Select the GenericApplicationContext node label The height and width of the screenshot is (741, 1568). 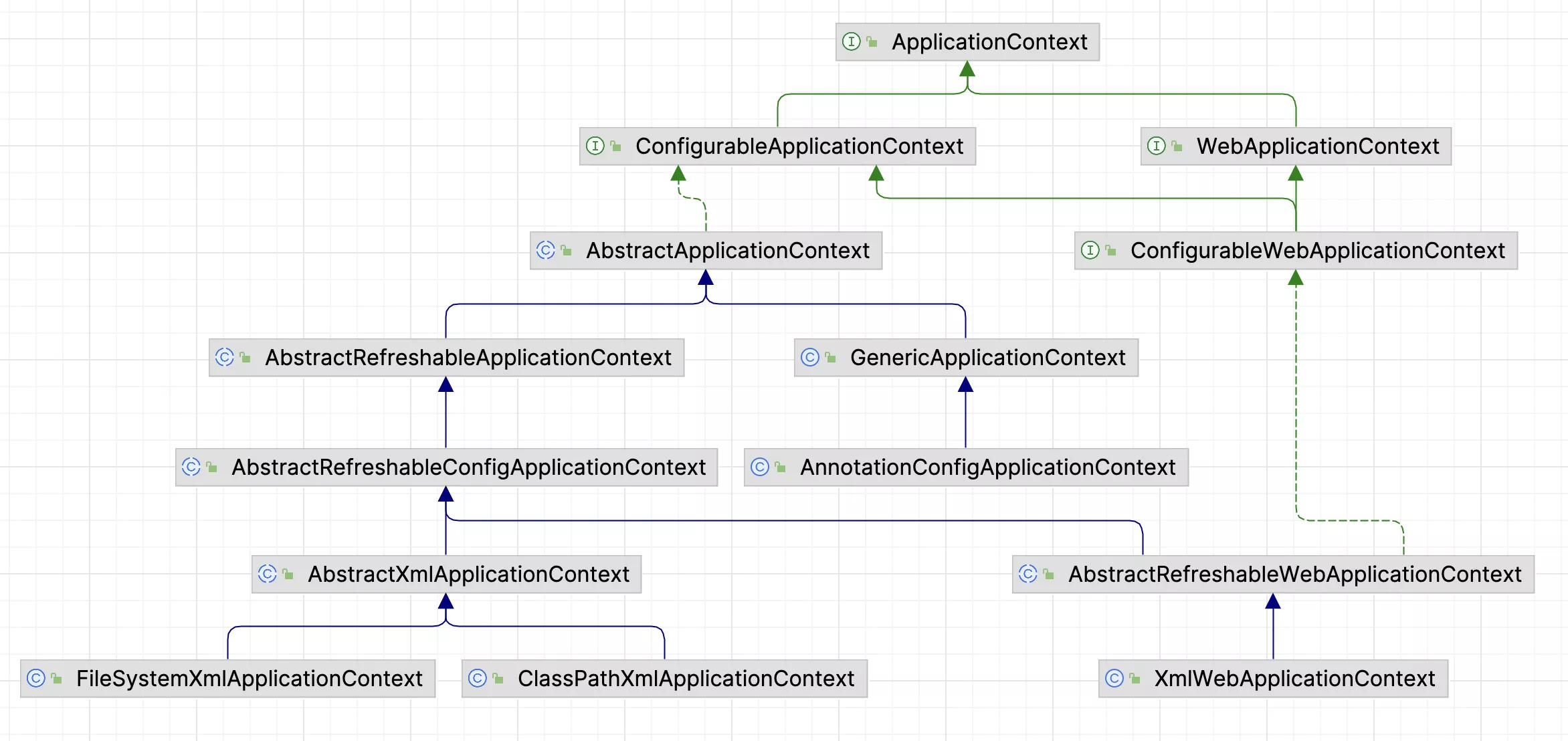click(x=988, y=358)
